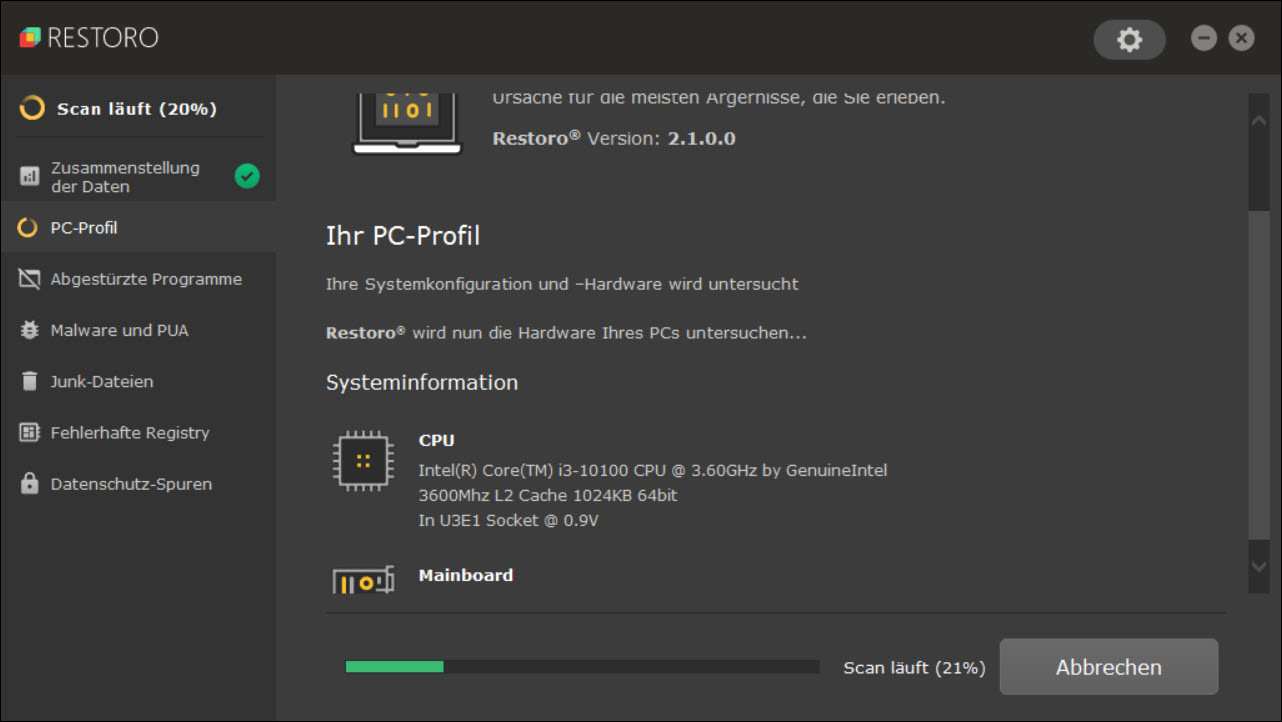Minimize the Restoro window
This screenshot has height=722, width=1282.
point(1204,38)
